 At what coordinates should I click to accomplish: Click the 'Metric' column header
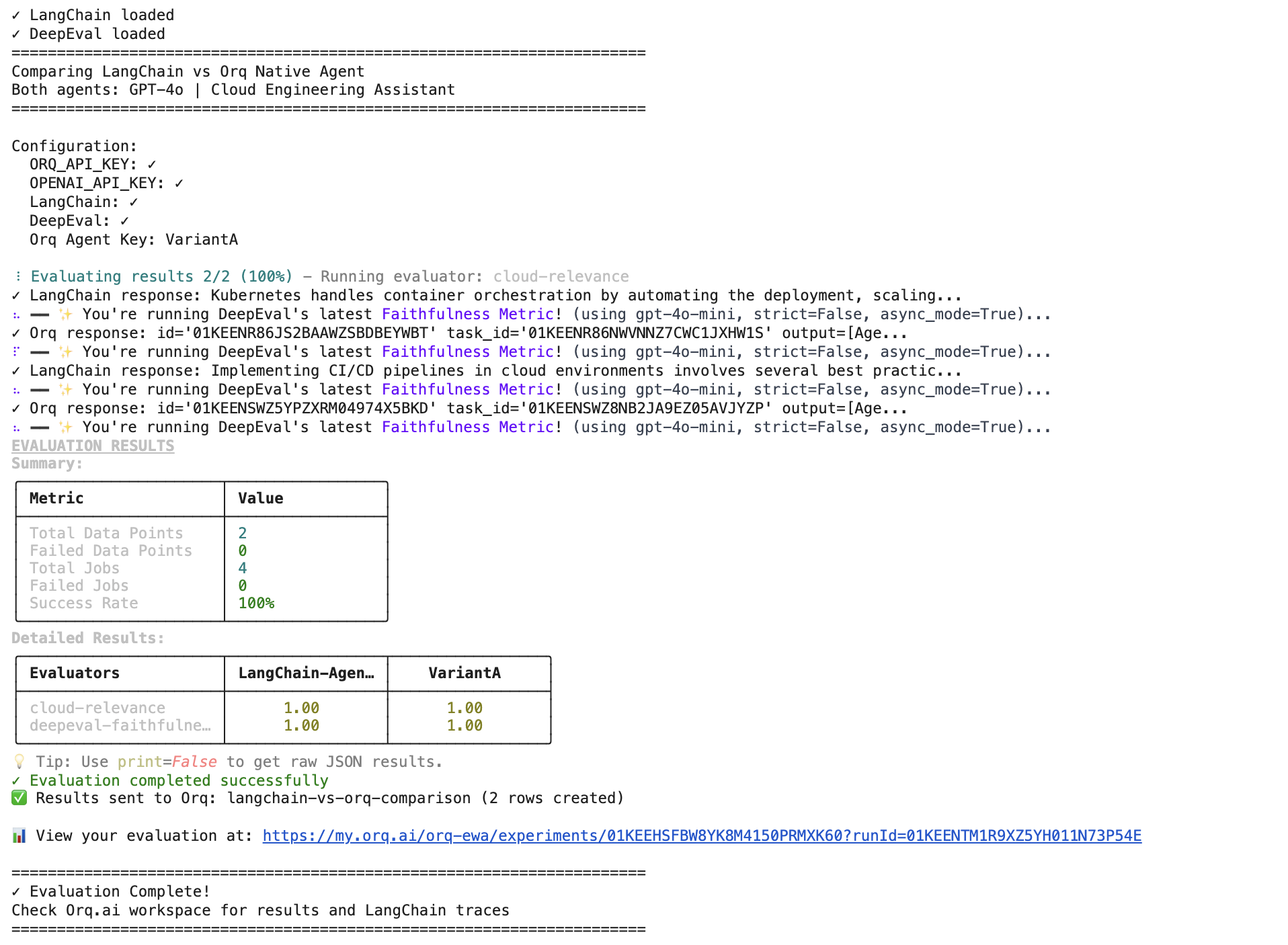coord(56,498)
